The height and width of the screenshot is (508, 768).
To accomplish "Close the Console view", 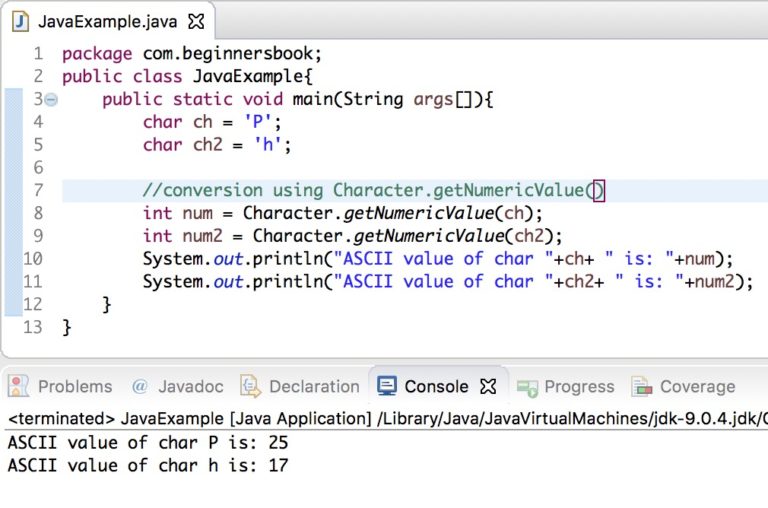I will click(488, 387).
